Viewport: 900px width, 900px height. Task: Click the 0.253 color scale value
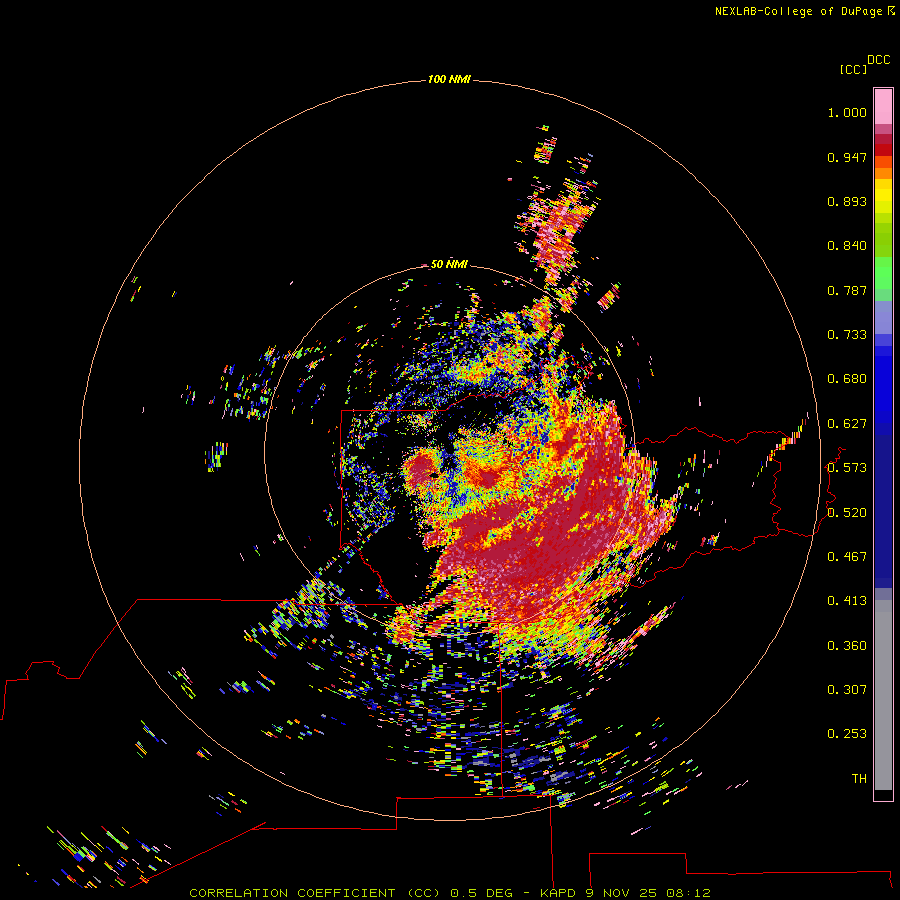click(847, 734)
